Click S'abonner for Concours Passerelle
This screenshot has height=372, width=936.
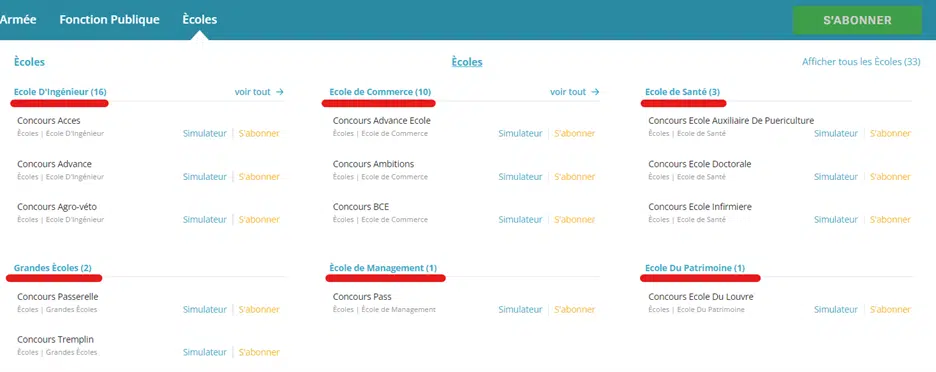pos(259,310)
